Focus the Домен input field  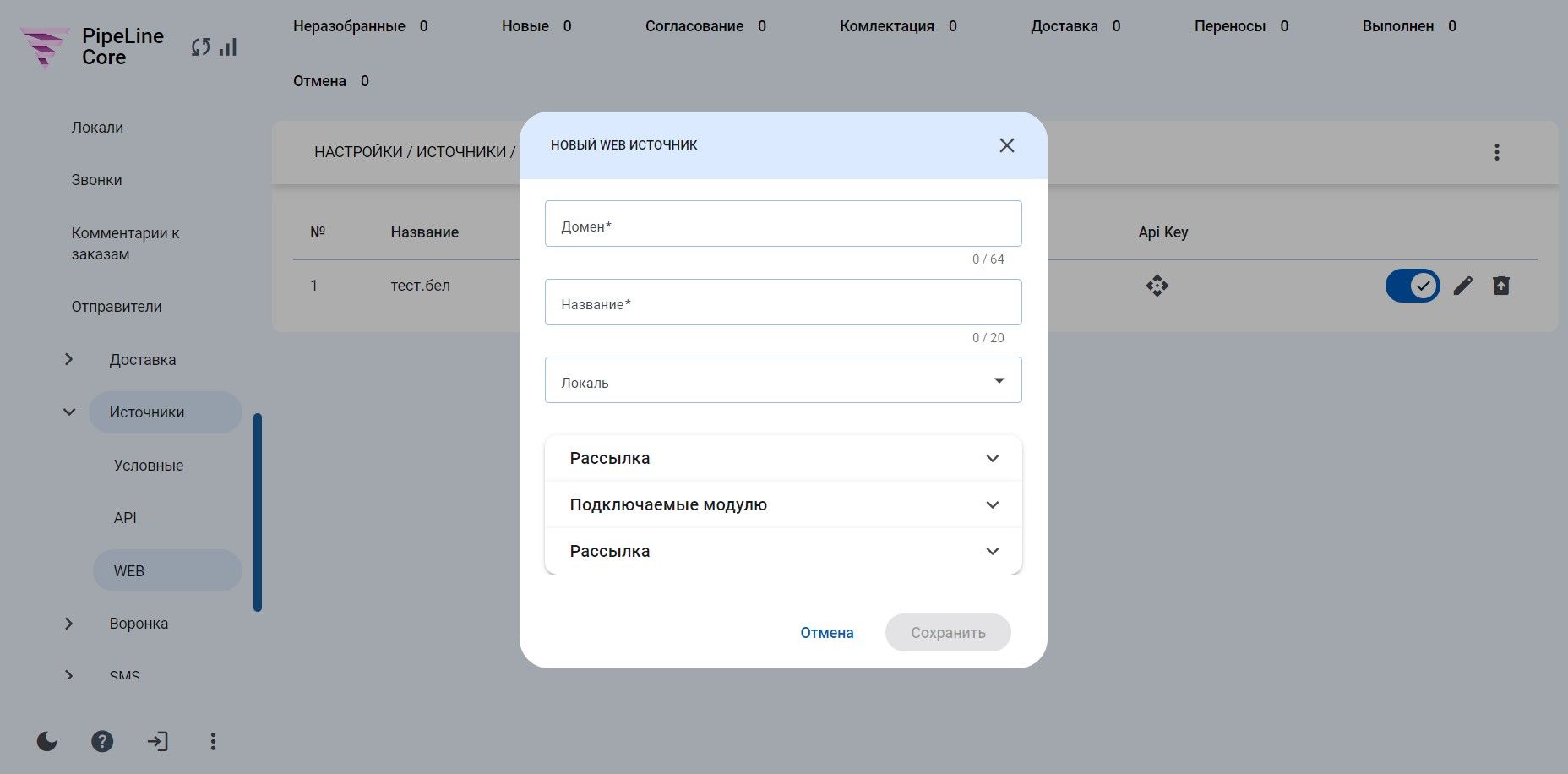coord(783,224)
